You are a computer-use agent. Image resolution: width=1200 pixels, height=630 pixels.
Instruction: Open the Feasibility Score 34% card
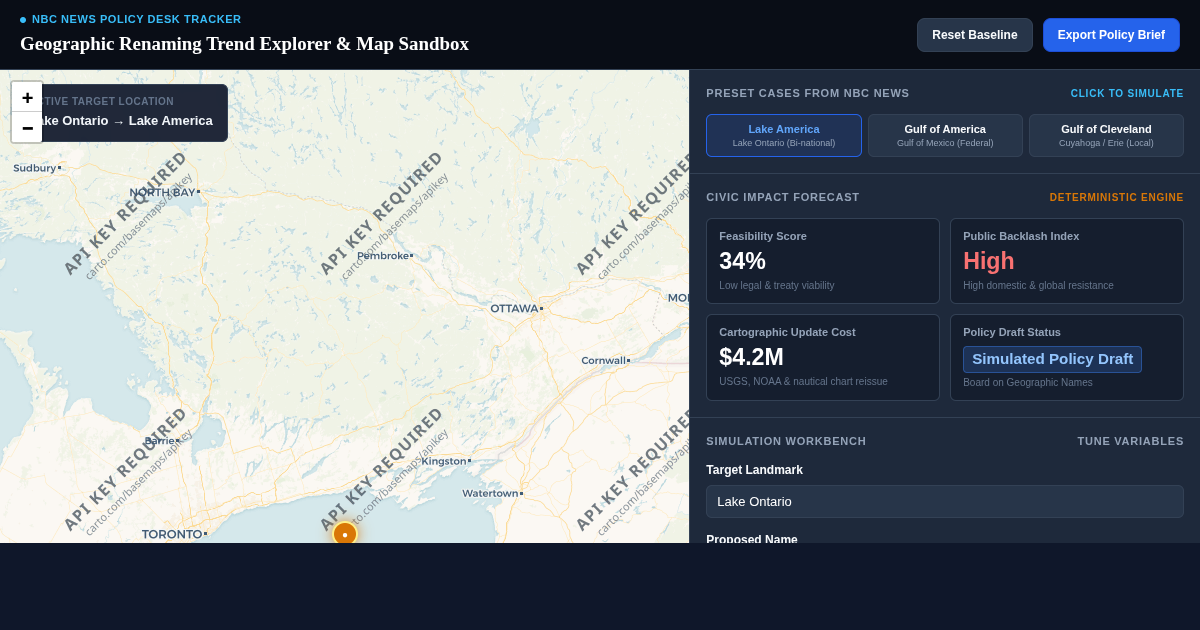[823, 261]
